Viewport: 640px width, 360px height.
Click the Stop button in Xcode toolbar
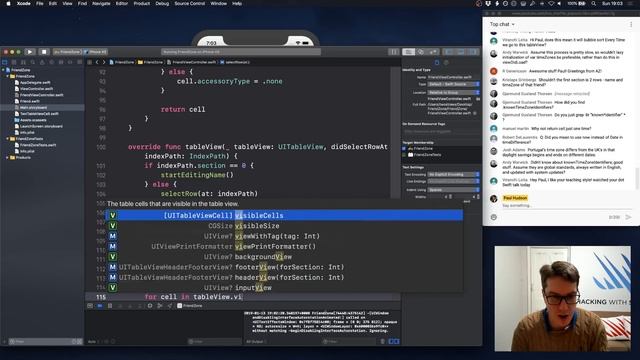(x=44, y=52)
